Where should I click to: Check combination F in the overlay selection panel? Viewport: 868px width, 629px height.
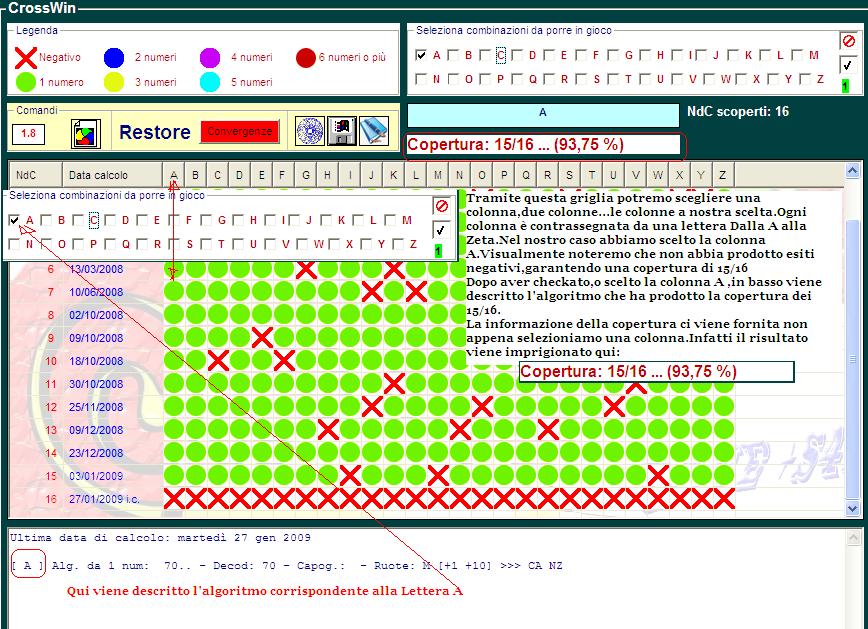174,220
